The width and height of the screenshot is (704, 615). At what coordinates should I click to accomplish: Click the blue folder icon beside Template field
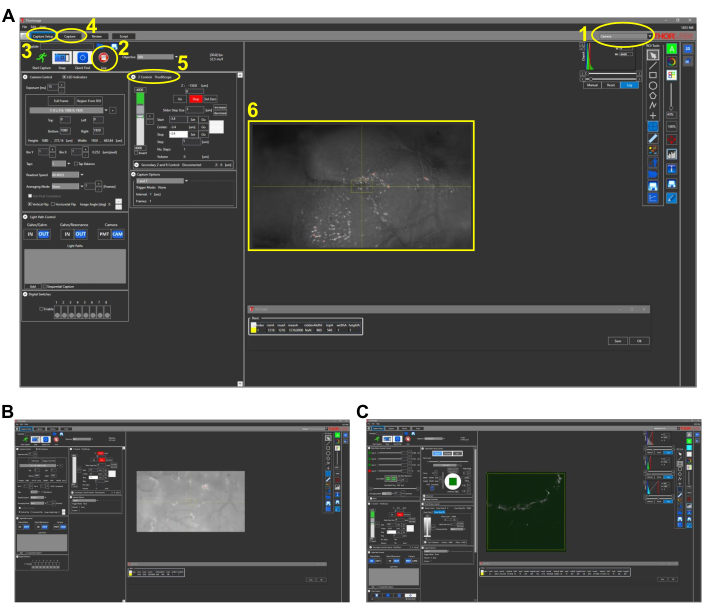tap(100, 46)
